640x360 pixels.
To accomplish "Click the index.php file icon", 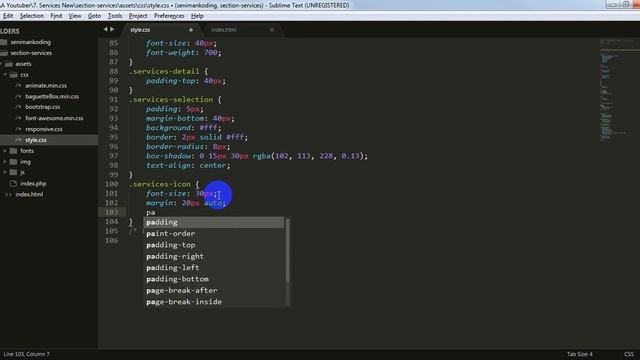I will pyautogui.click(x=13, y=184).
